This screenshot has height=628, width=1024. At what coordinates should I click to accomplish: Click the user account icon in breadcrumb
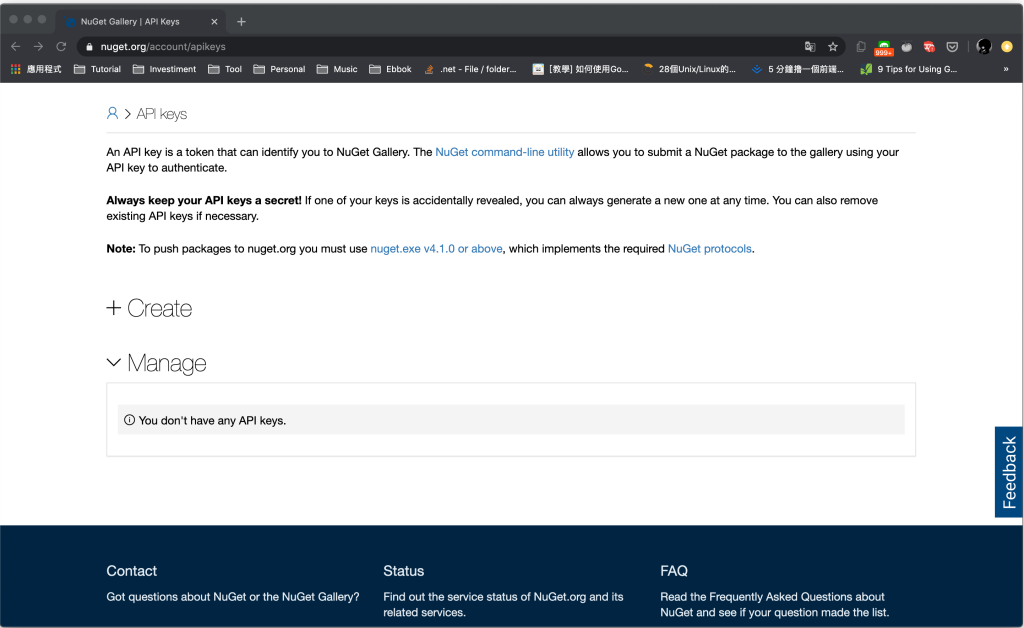pos(112,114)
